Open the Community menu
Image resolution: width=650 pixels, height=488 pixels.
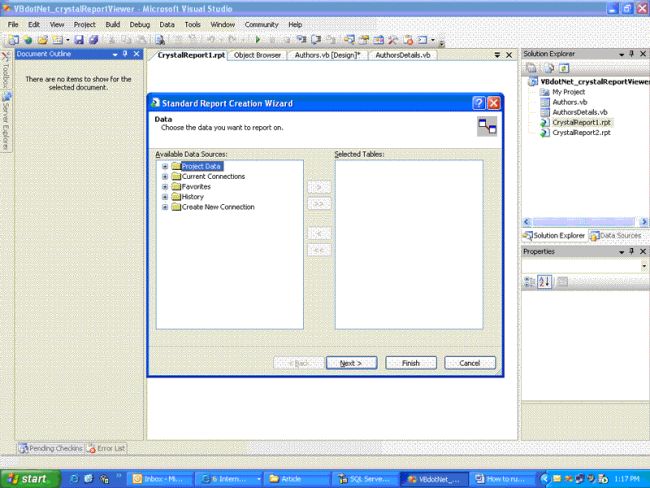coord(261,24)
